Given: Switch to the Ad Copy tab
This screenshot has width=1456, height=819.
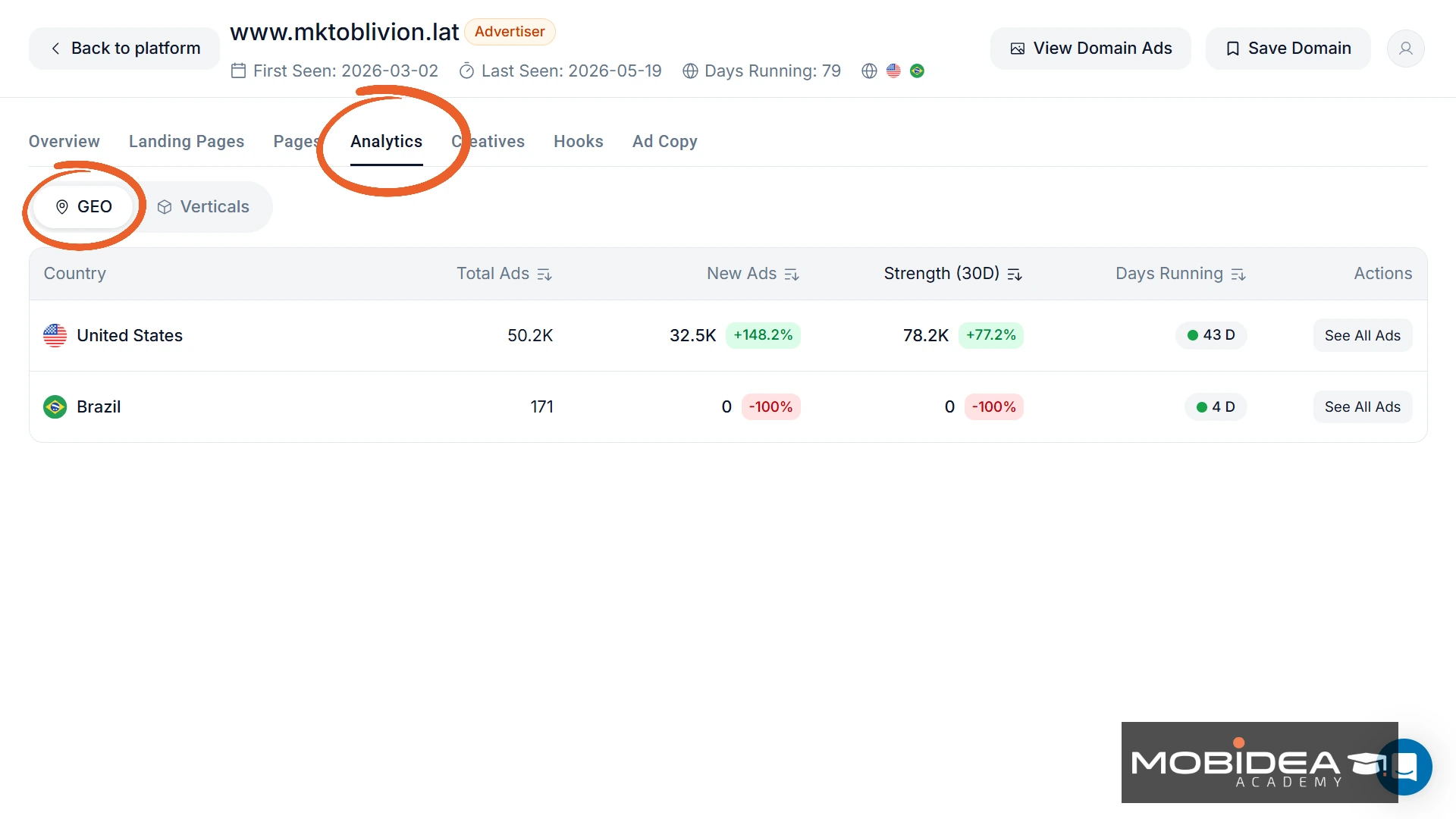Looking at the screenshot, I should tap(665, 141).
